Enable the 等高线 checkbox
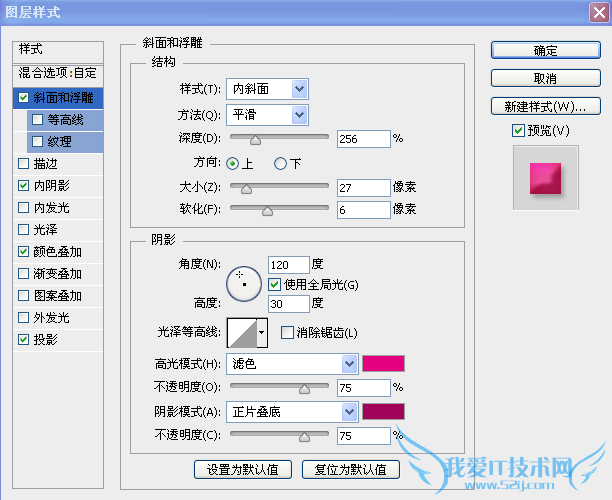 tap(37, 119)
